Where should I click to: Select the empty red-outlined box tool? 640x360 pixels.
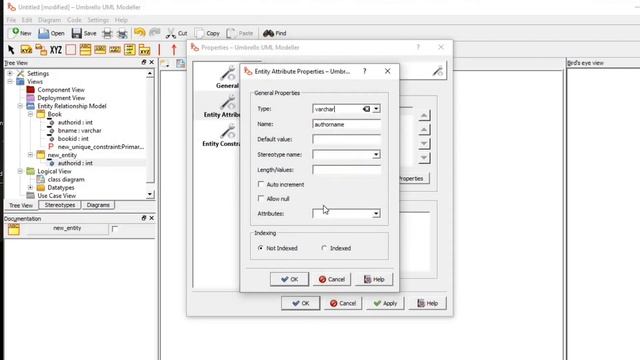click(71, 50)
